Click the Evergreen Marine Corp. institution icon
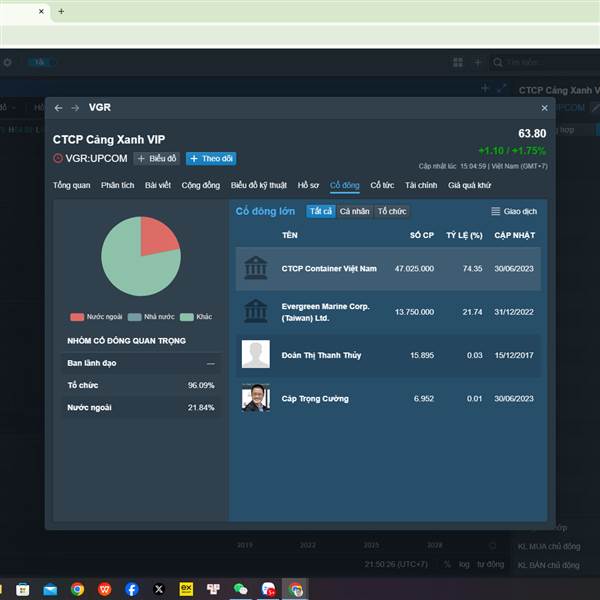This screenshot has width=600, height=600. click(255, 311)
